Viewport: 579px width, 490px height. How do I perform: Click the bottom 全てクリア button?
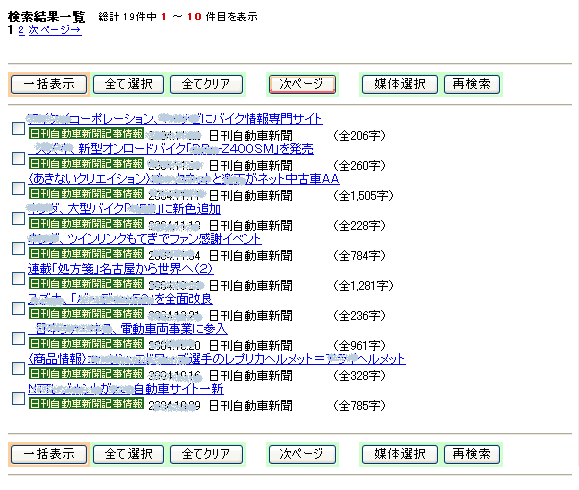click(206, 454)
